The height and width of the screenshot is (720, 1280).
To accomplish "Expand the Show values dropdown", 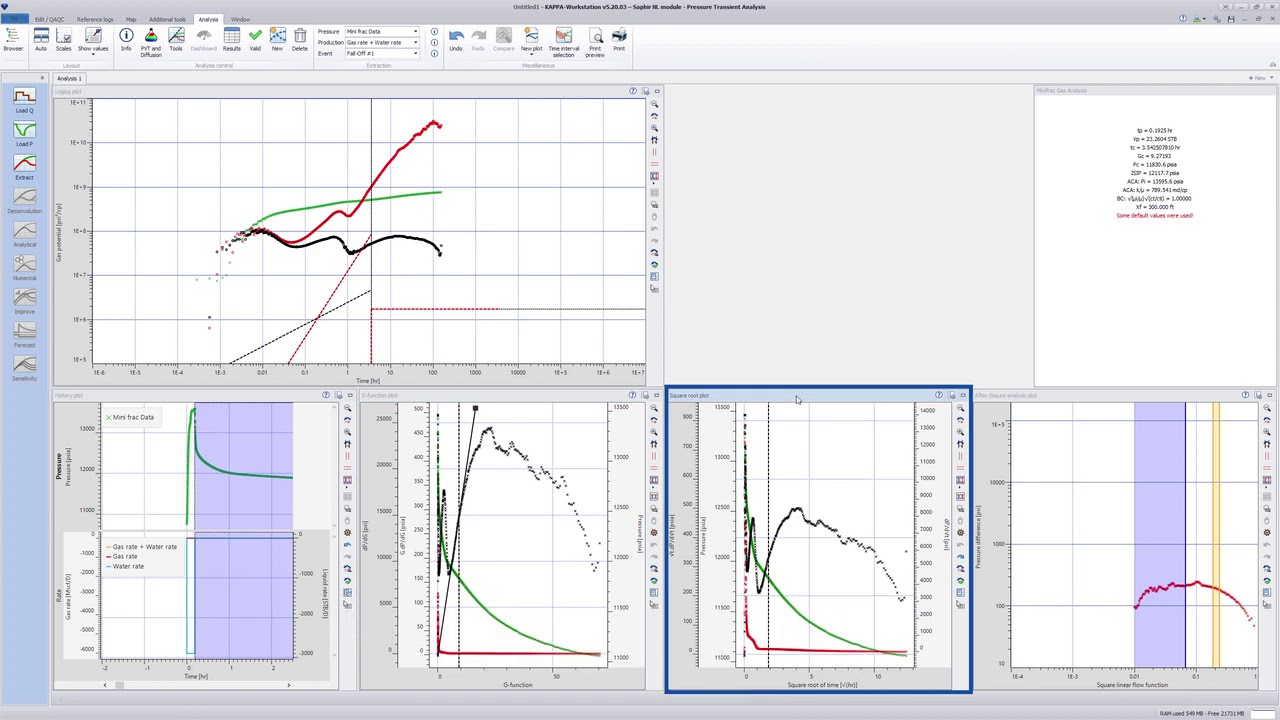I will (93, 54).
